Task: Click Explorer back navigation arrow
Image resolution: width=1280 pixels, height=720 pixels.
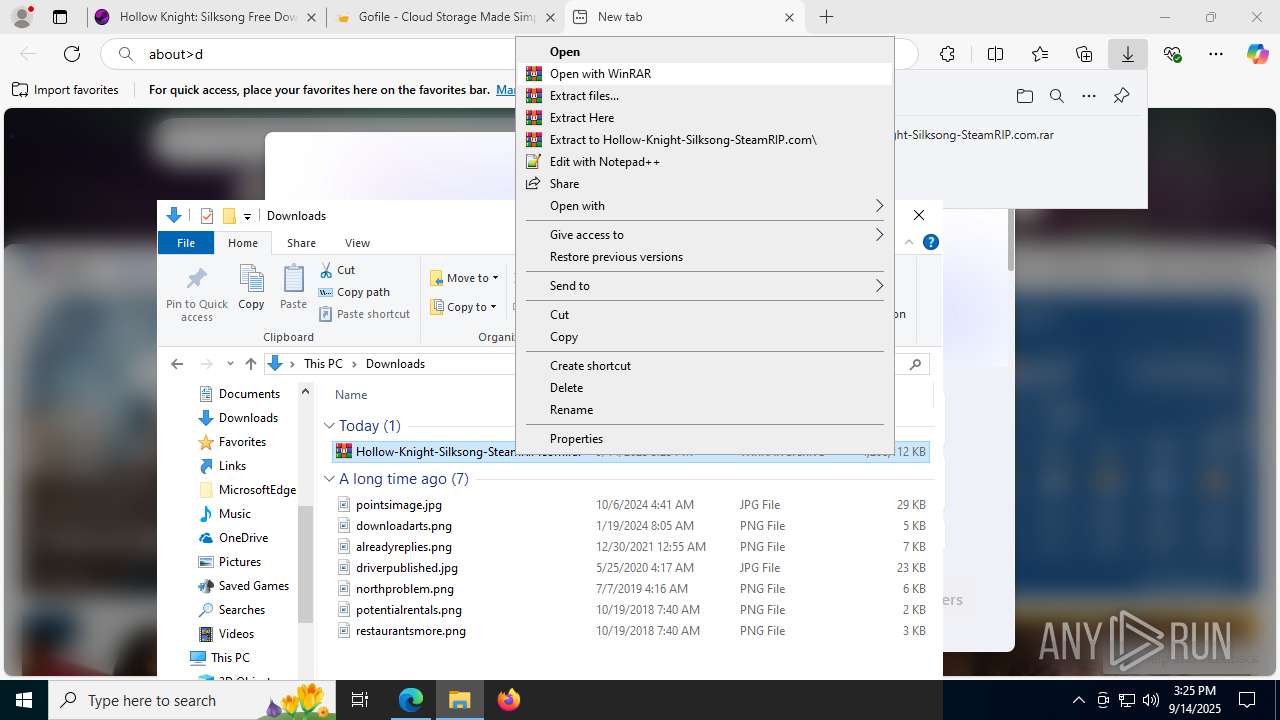Action: [177, 364]
